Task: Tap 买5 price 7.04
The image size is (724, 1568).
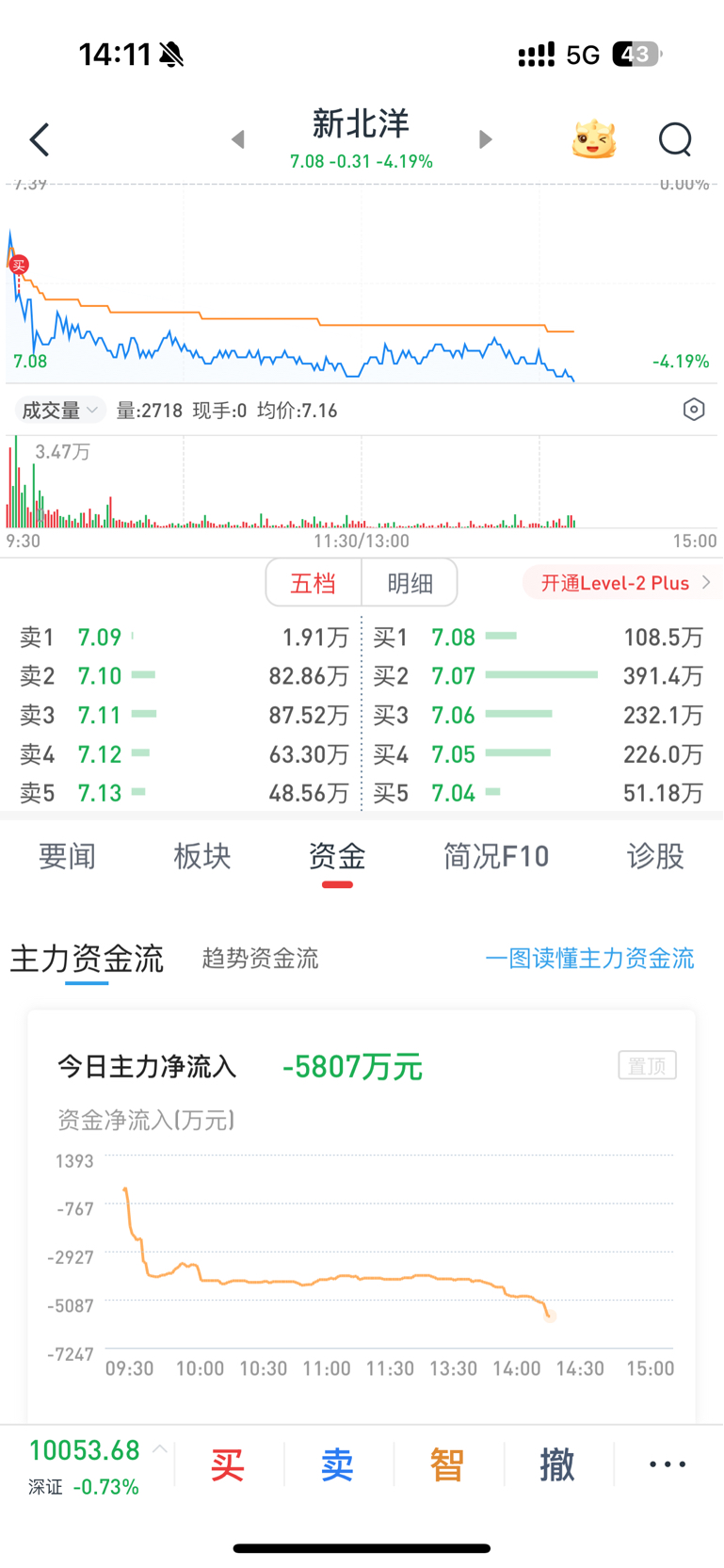Action: 453,793
